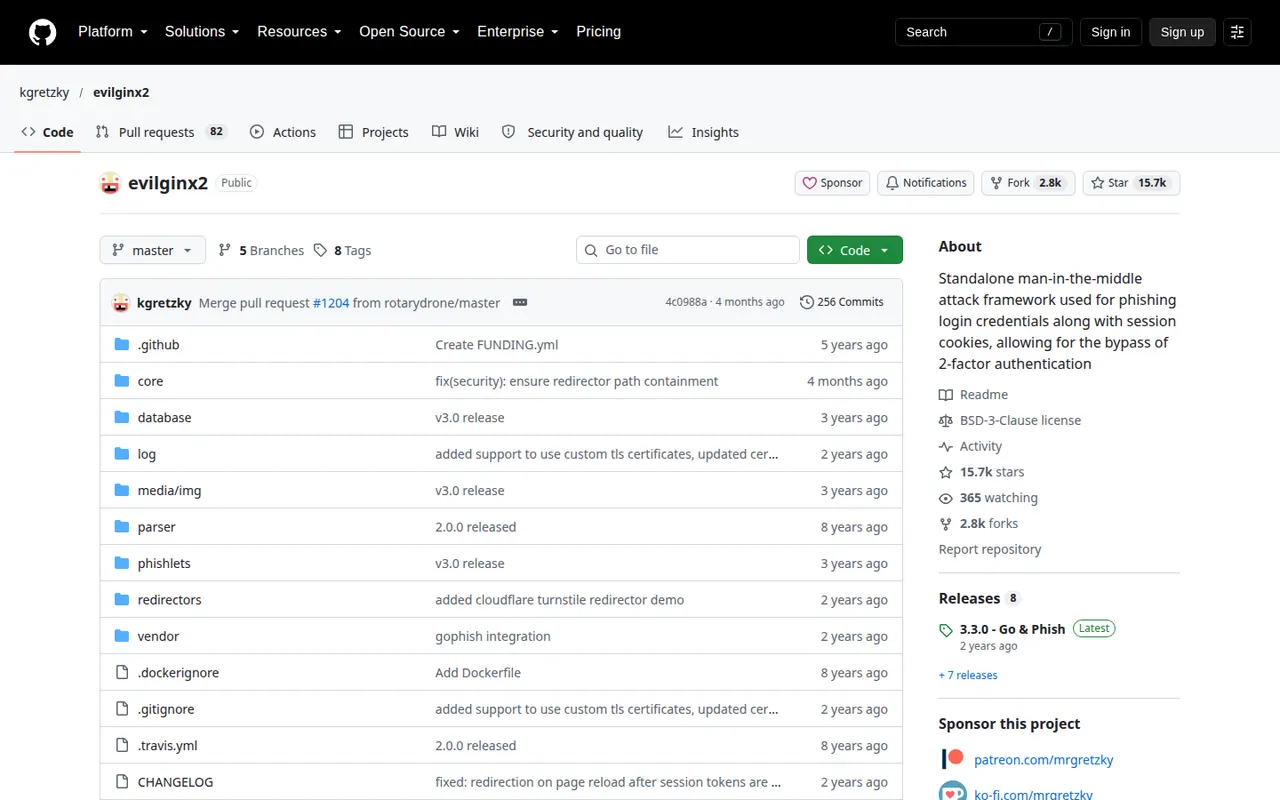The width and height of the screenshot is (1280, 800).
Task: Switch to the Projects tab
Action: tap(374, 132)
